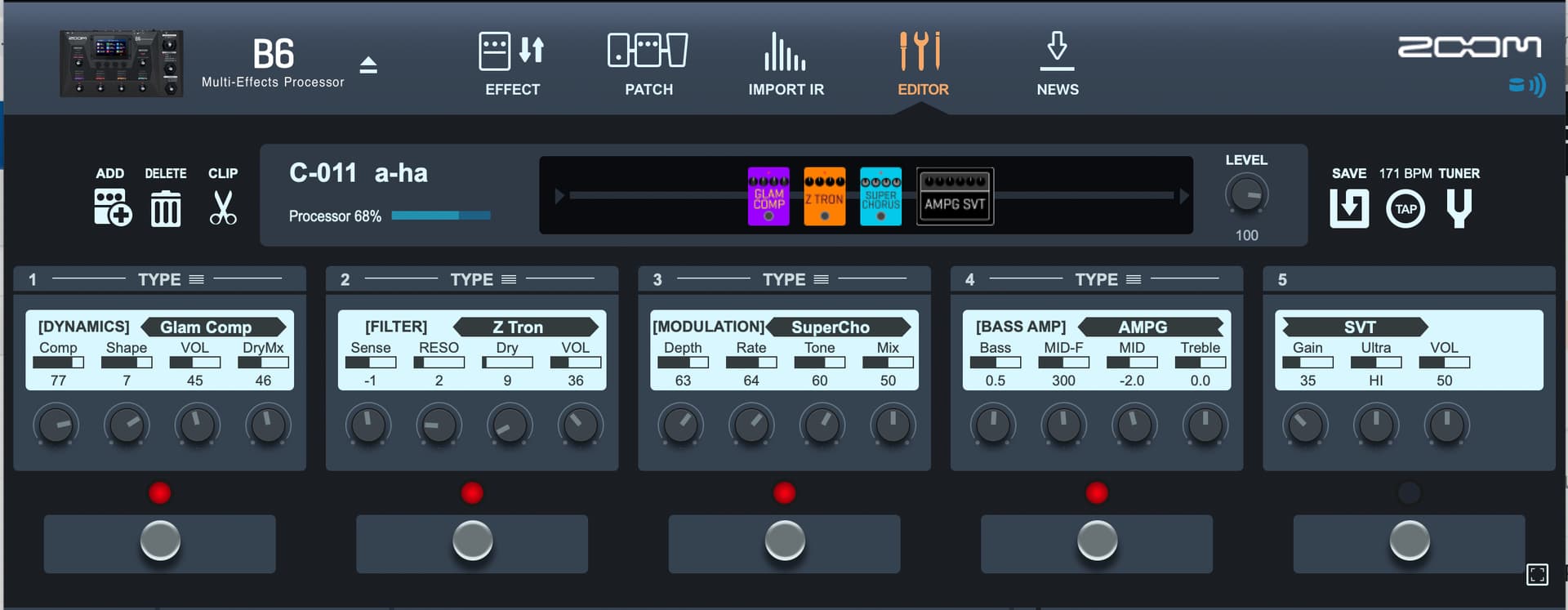Viewport: 1568px width, 610px height.
Task: Select the Z Tron pedal in chain
Action: [x=825, y=196]
